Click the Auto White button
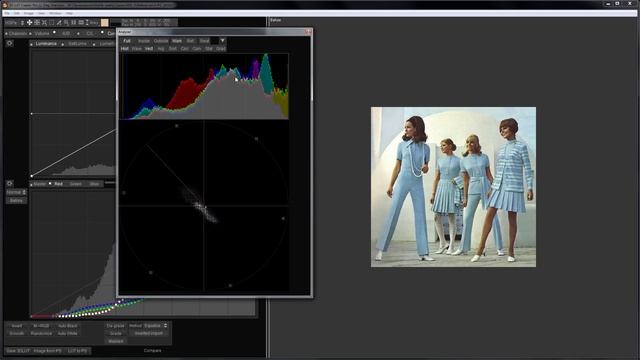640x360 pixels. point(67,333)
